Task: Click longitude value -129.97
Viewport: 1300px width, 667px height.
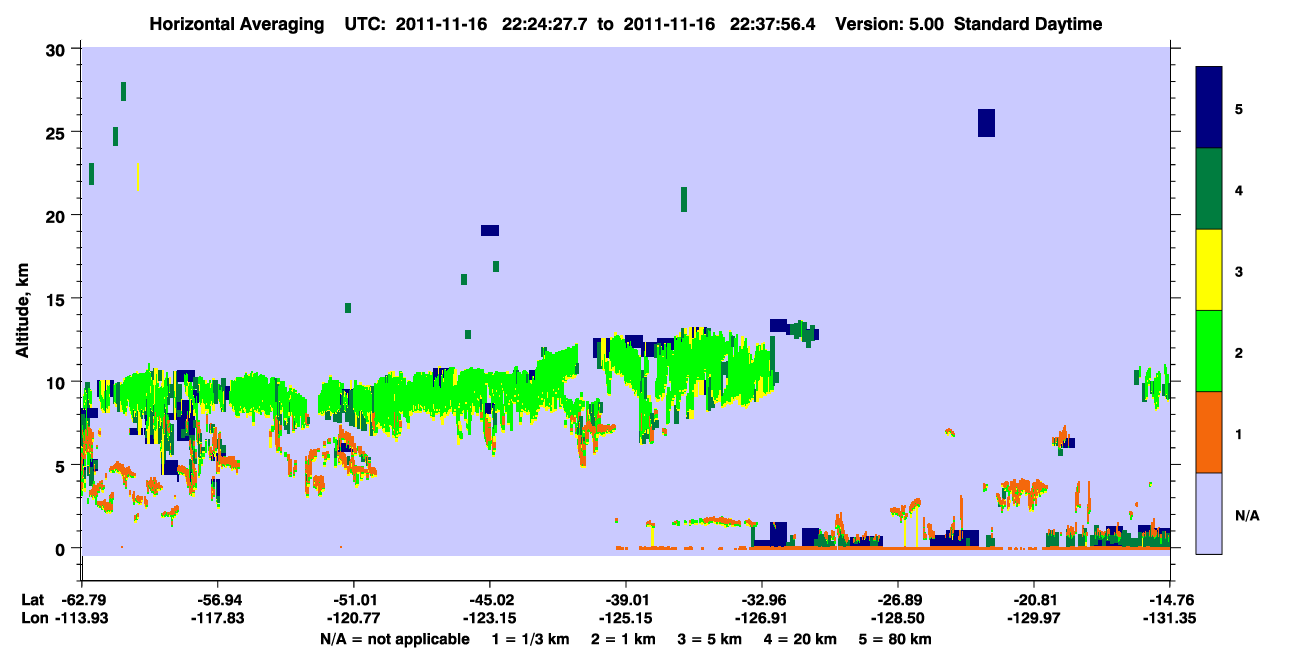Action: [x=1034, y=619]
